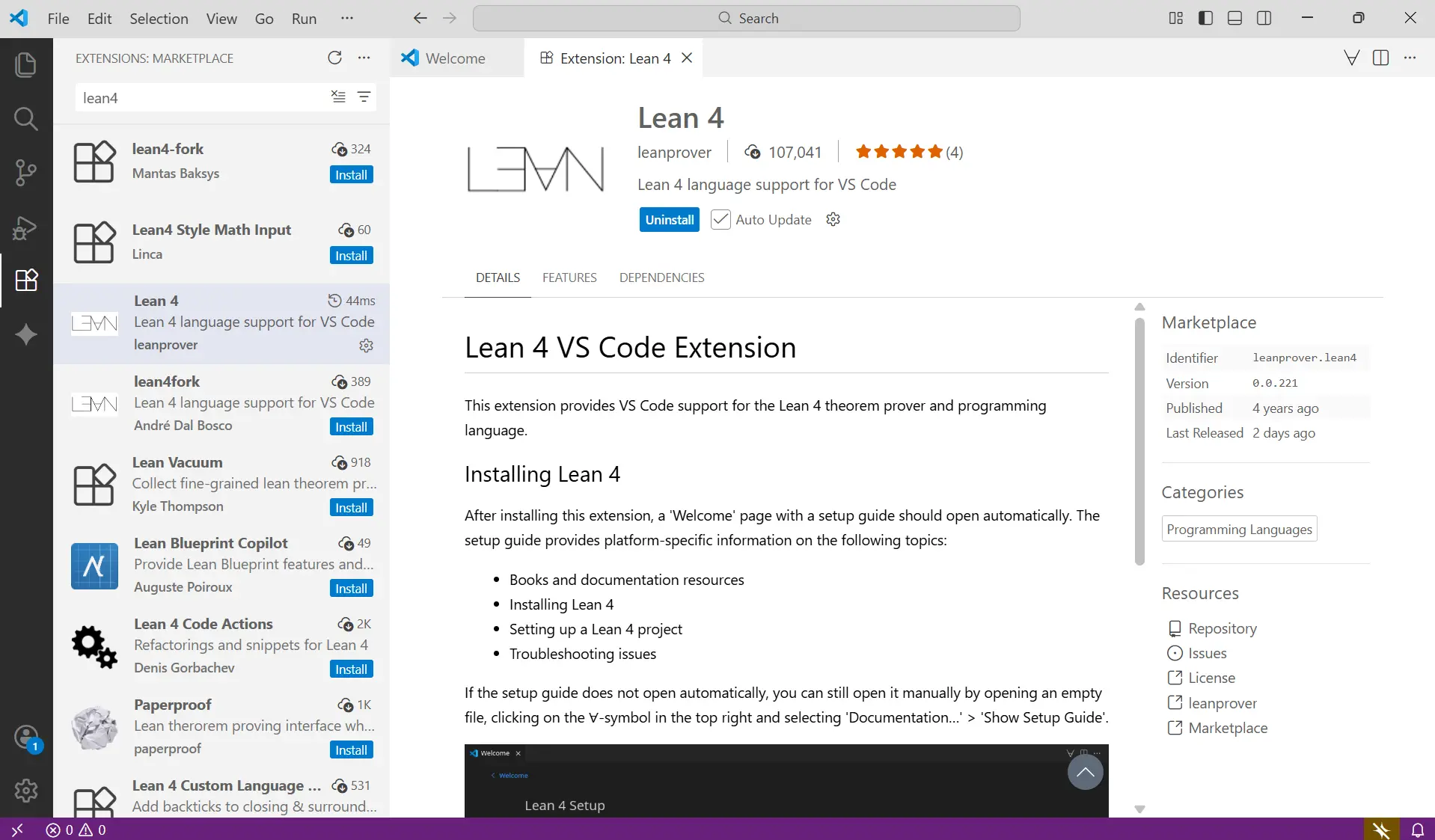1435x840 pixels.
Task: Open Run and Debug view
Action: (25, 227)
